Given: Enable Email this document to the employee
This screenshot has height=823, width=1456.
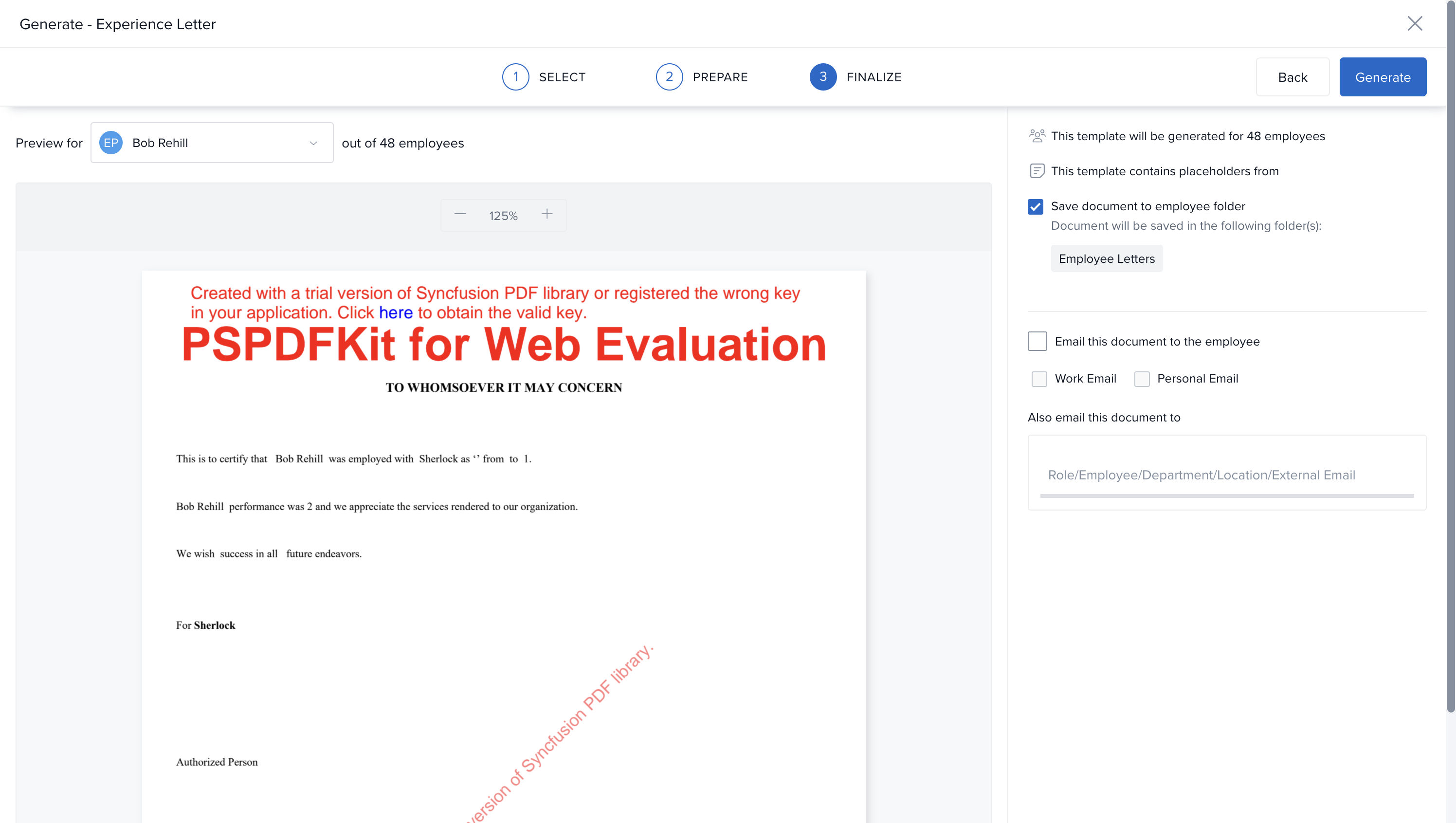Looking at the screenshot, I should [1037, 341].
